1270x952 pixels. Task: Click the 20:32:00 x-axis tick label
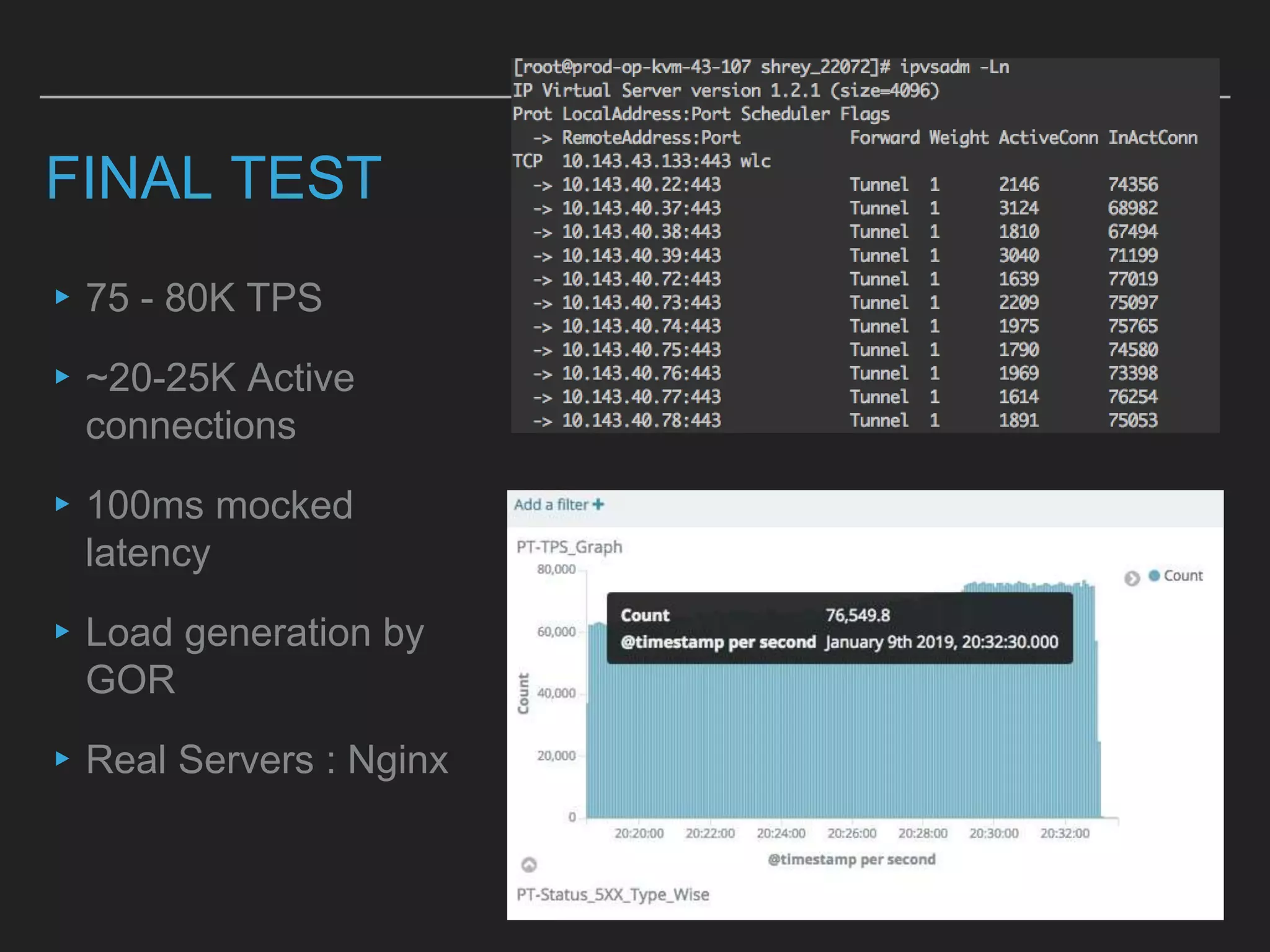pyautogui.click(x=1065, y=833)
